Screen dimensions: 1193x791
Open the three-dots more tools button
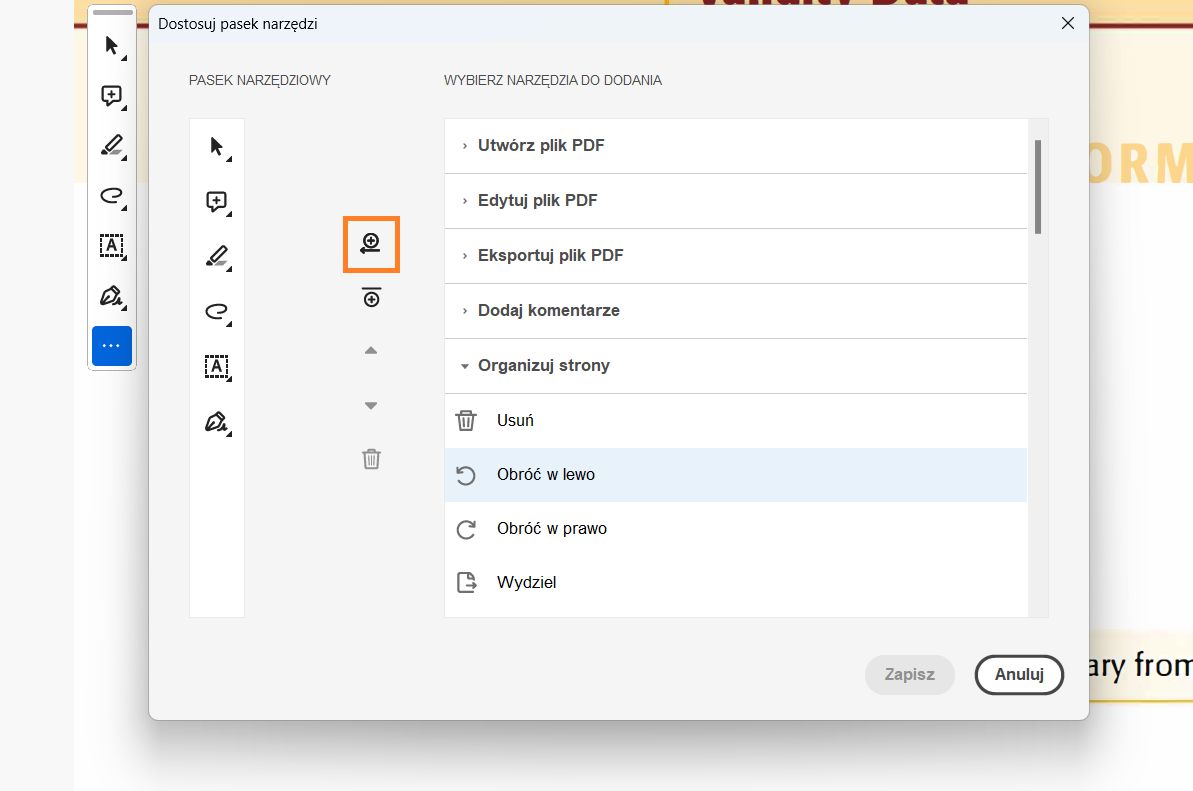click(x=112, y=346)
